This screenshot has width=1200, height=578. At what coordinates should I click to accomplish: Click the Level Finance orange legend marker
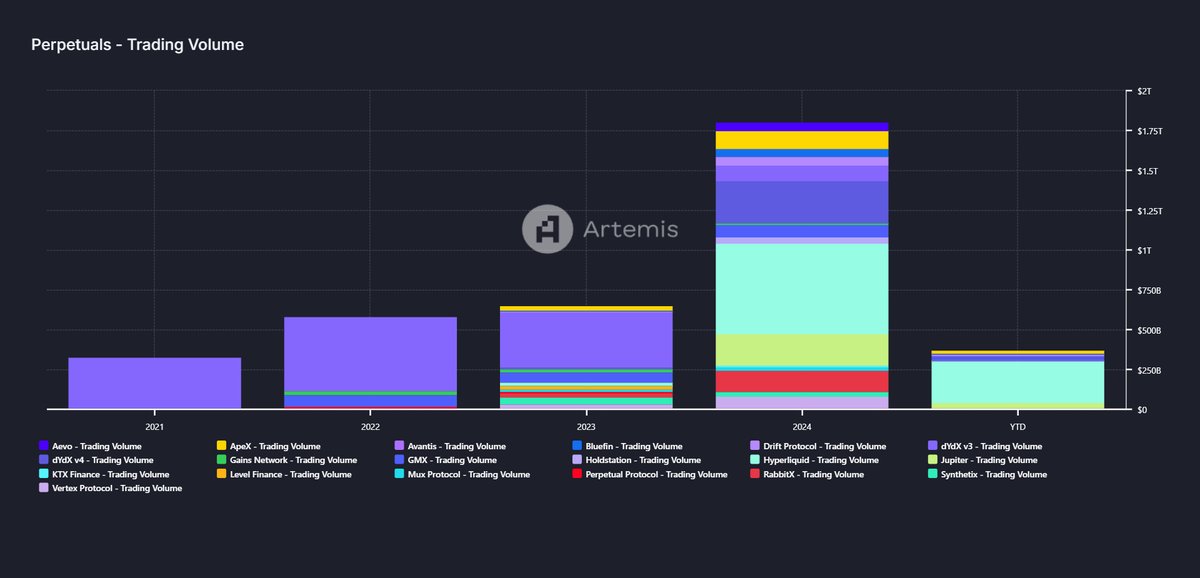point(221,474)
